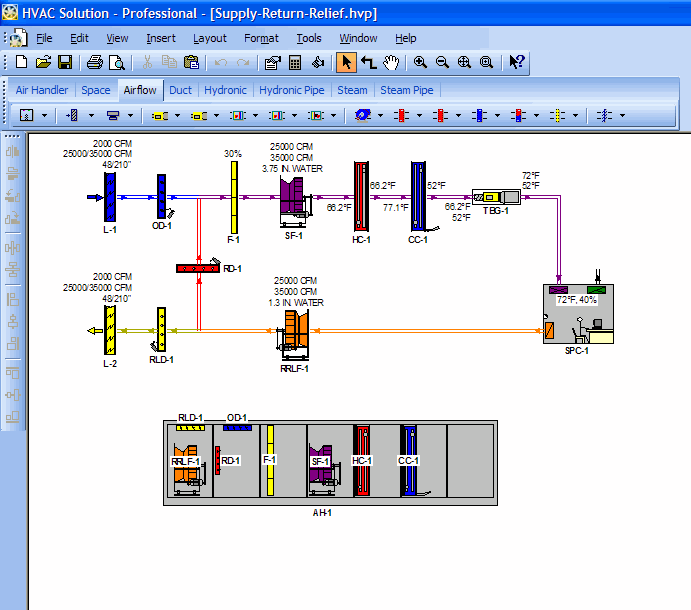
Task: Select the TBG-1 terminal box
Action: [x=496, y=197]
